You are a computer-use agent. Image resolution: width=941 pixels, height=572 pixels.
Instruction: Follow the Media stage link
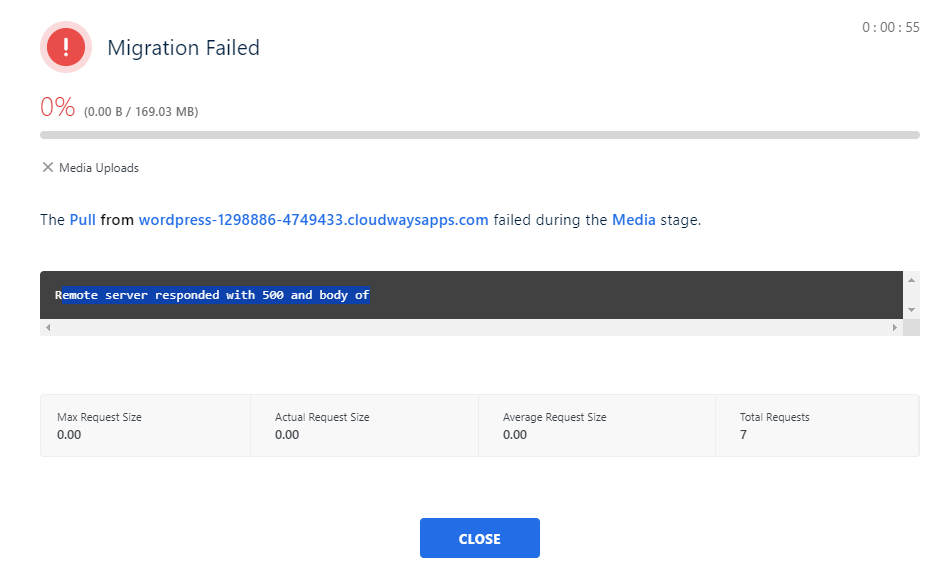(634, 220)
